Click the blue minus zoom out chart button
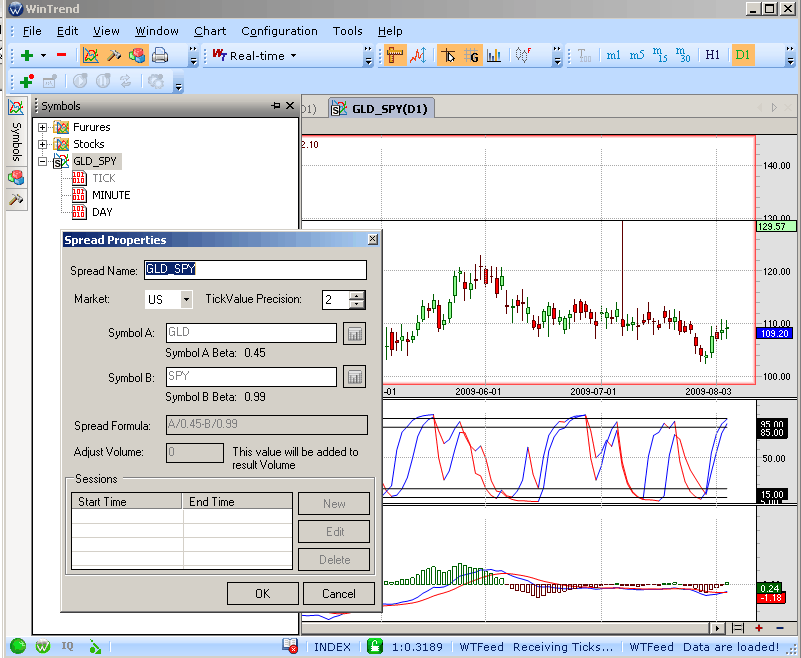 pyautogui.click(x=780, y=628)
